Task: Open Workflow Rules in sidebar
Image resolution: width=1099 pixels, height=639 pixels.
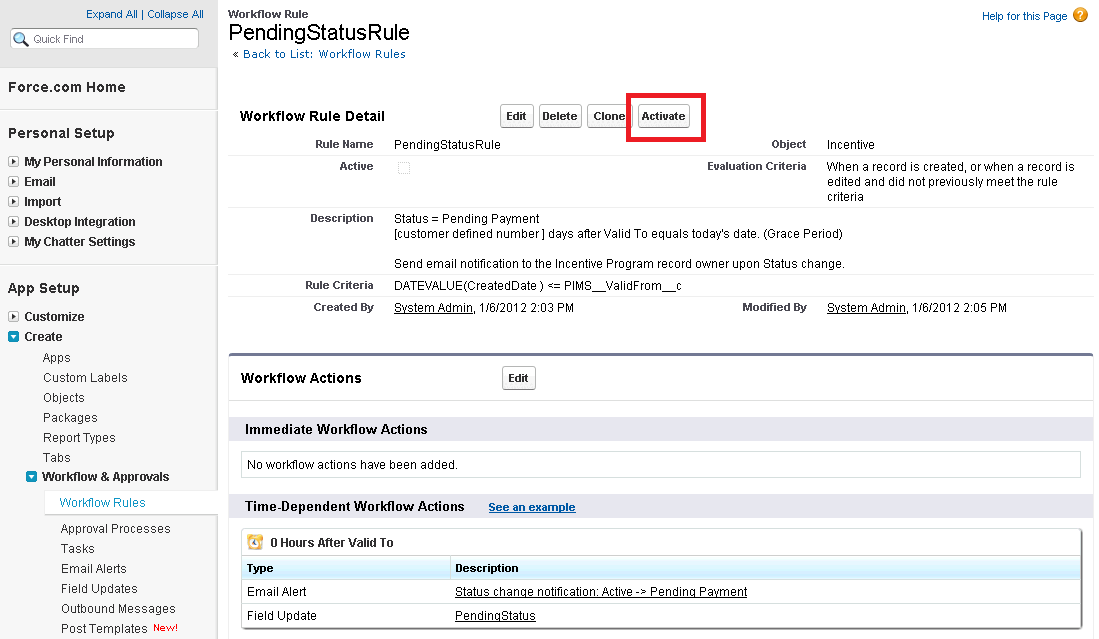Action: click(102, 503)
